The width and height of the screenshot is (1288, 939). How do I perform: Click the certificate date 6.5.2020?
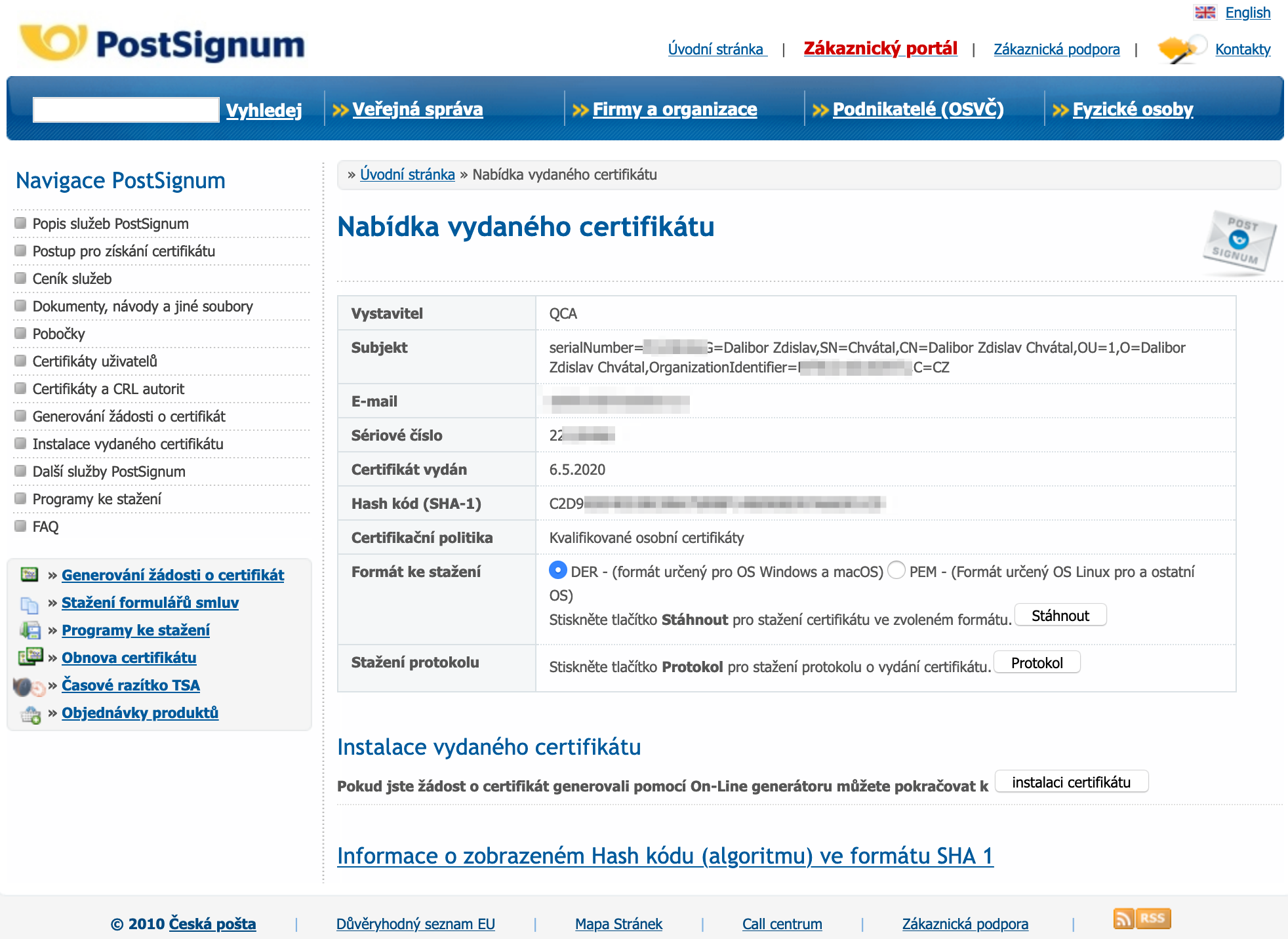(578, 470)
